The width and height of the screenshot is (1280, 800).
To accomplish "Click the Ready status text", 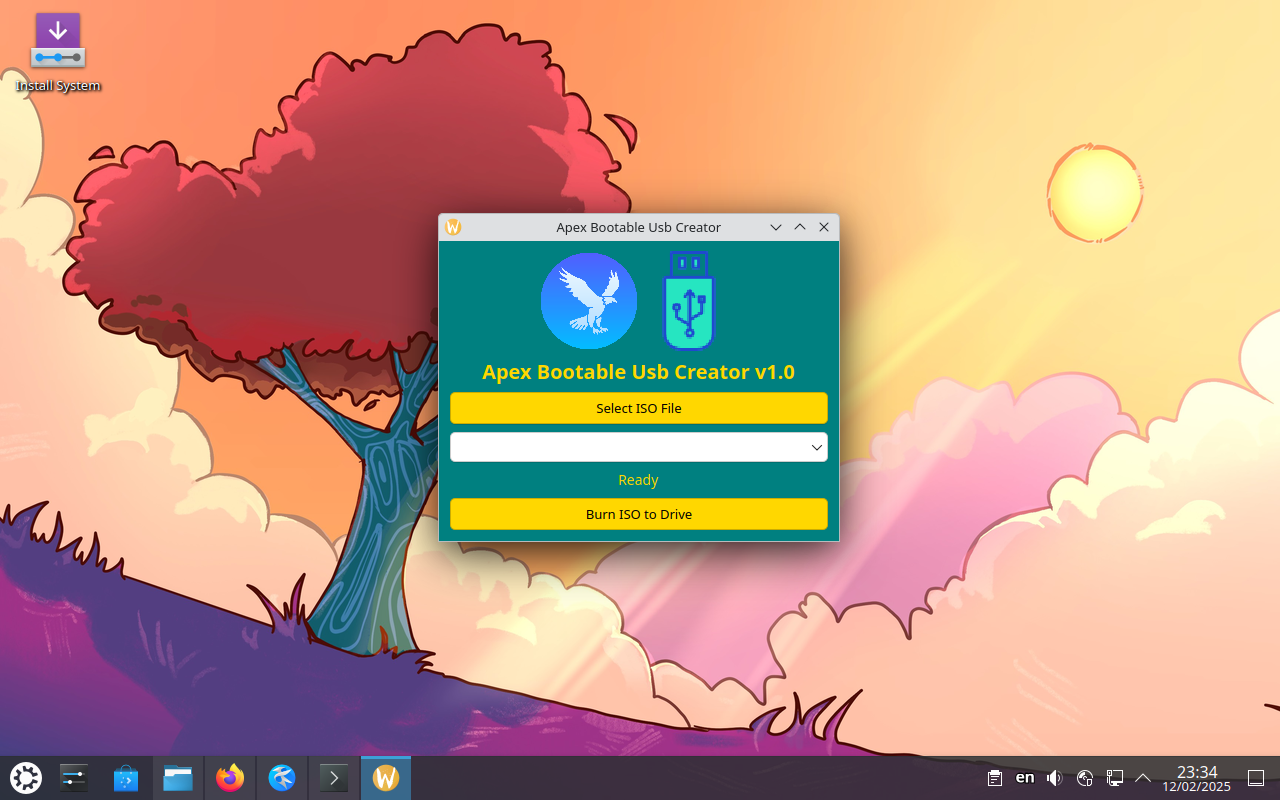I will [638, 480].
